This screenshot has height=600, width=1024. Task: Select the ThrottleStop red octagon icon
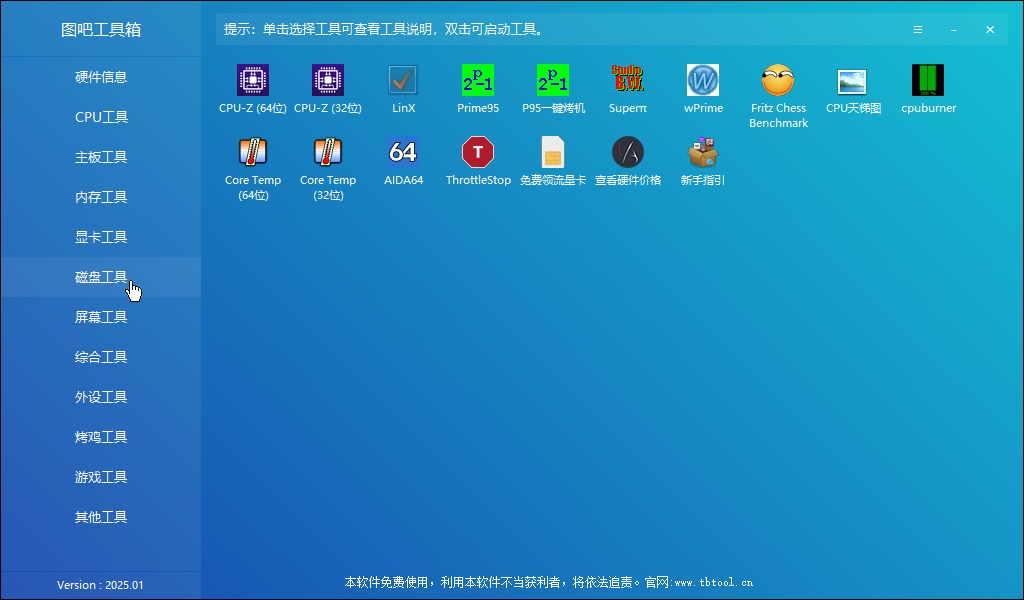pos(478,152)
